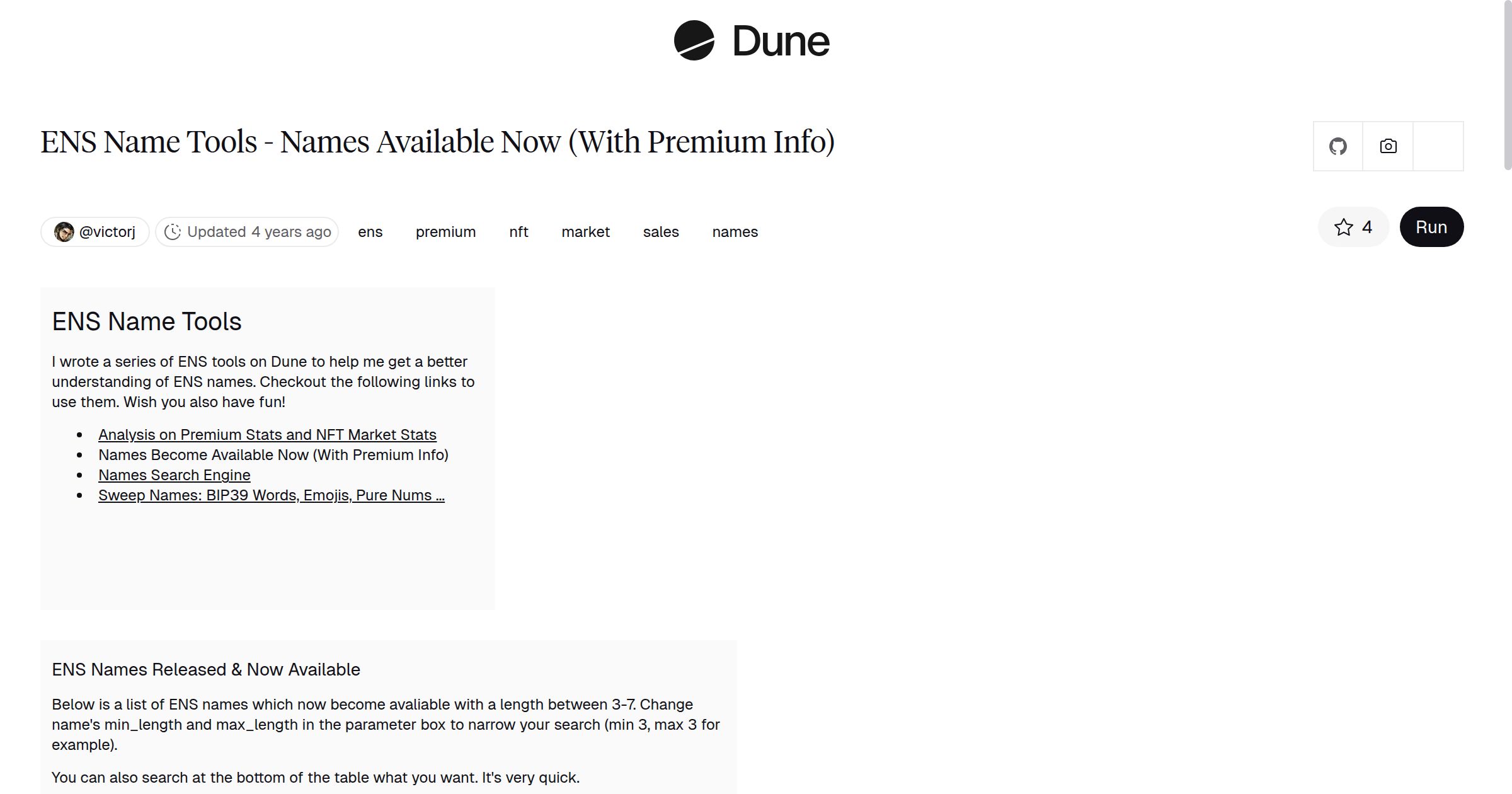Image resolution: width=1512 pixels, height=794 pixels.
Task: Click the camera screenshot icon
Action: pos(1387,146)
